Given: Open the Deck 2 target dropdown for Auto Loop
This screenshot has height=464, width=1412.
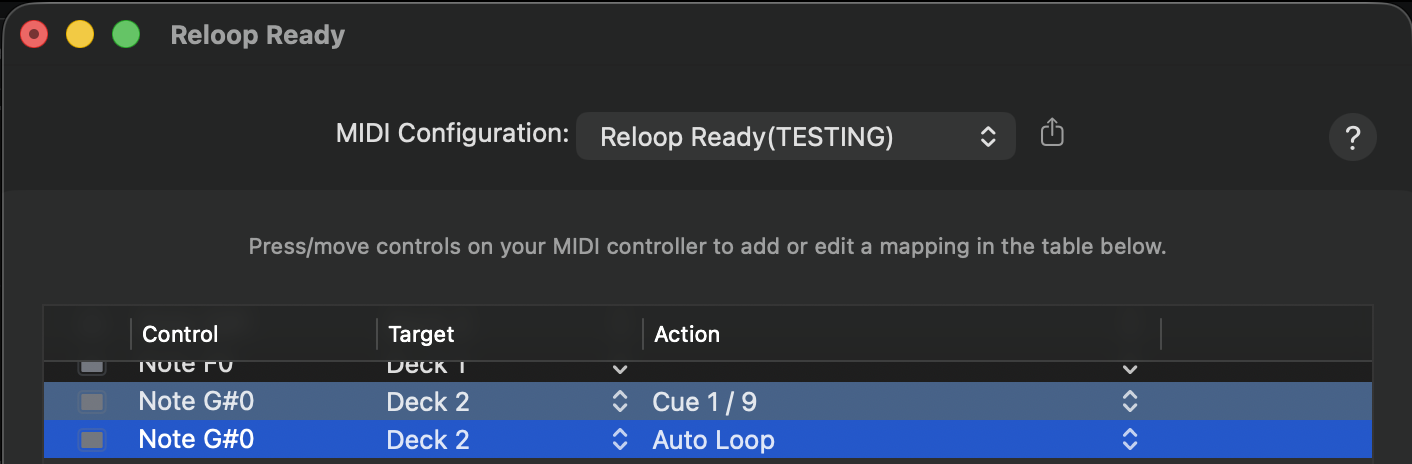Looking at the screenshot, I should [x=619, y=440].
